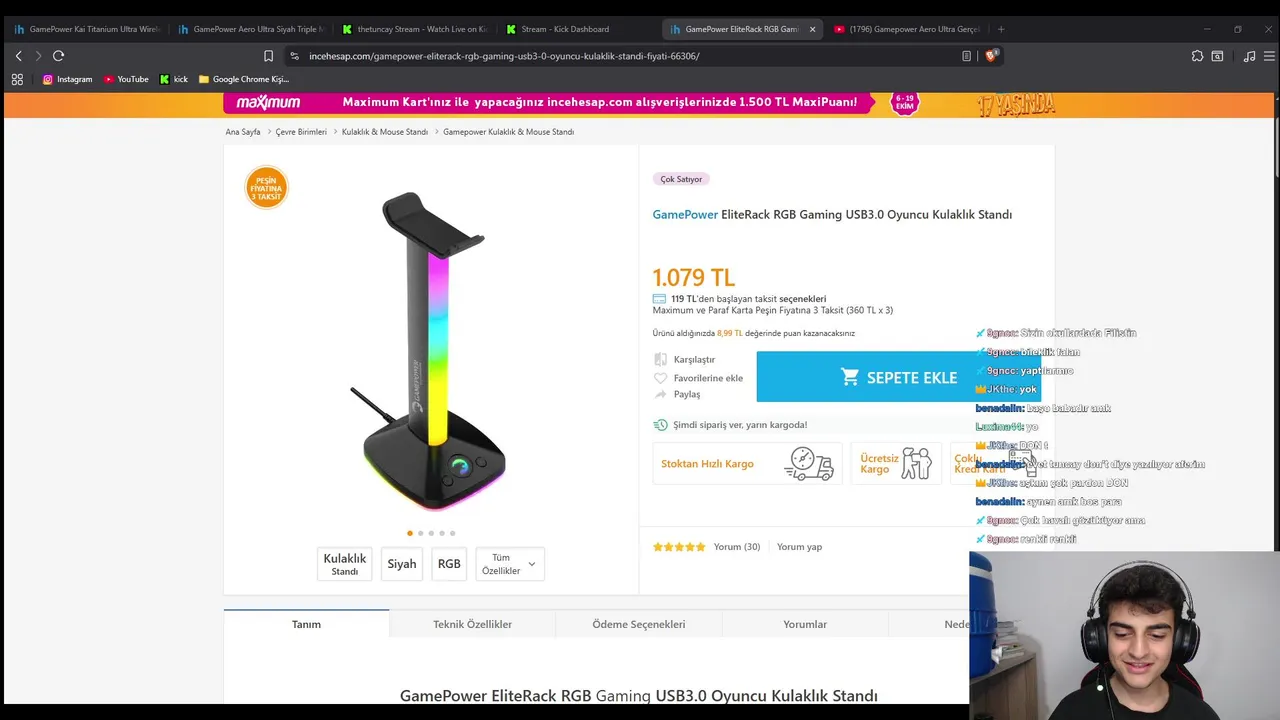
Task: Click the RGB headset stand product image
Action: pos(432,350)
